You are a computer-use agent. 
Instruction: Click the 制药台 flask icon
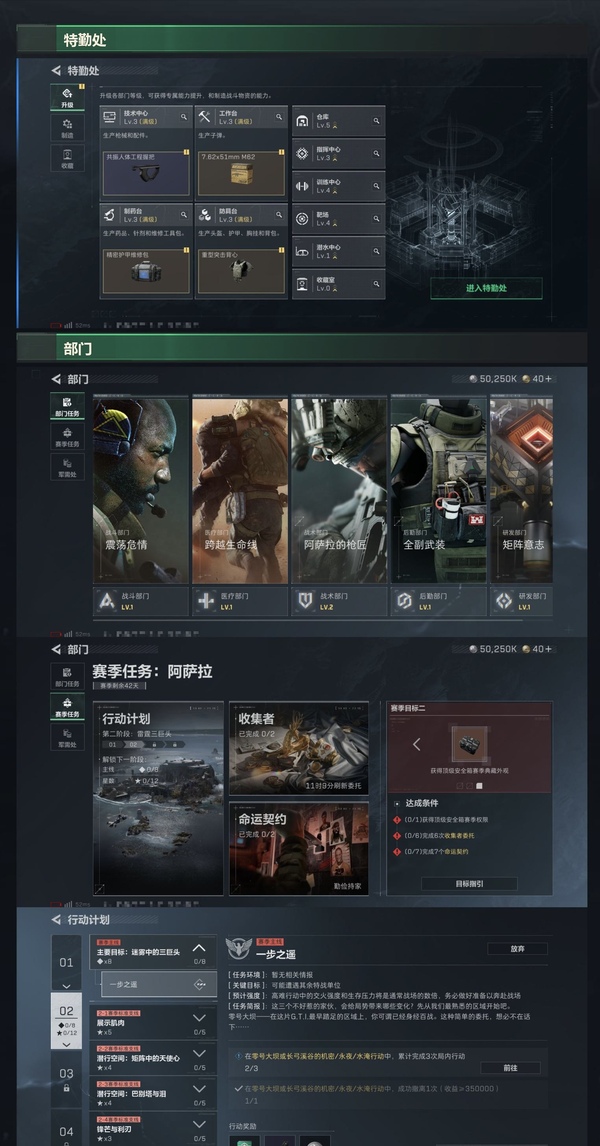[110, 215]
